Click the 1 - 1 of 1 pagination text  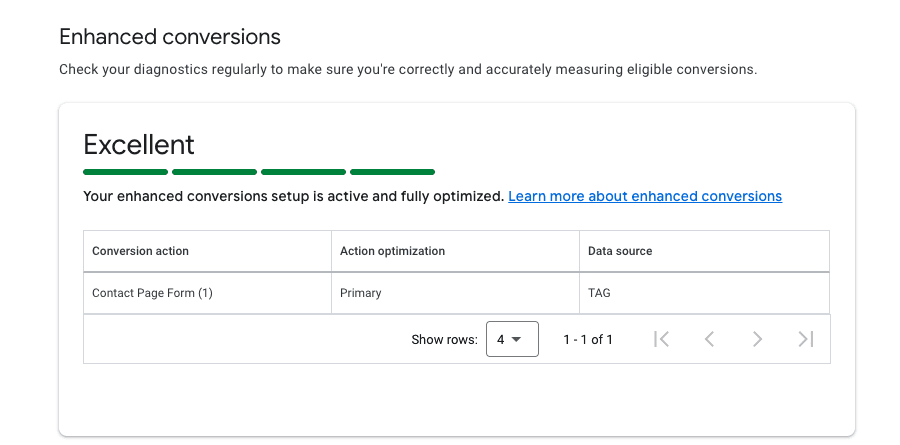click(x=588, y=339)
